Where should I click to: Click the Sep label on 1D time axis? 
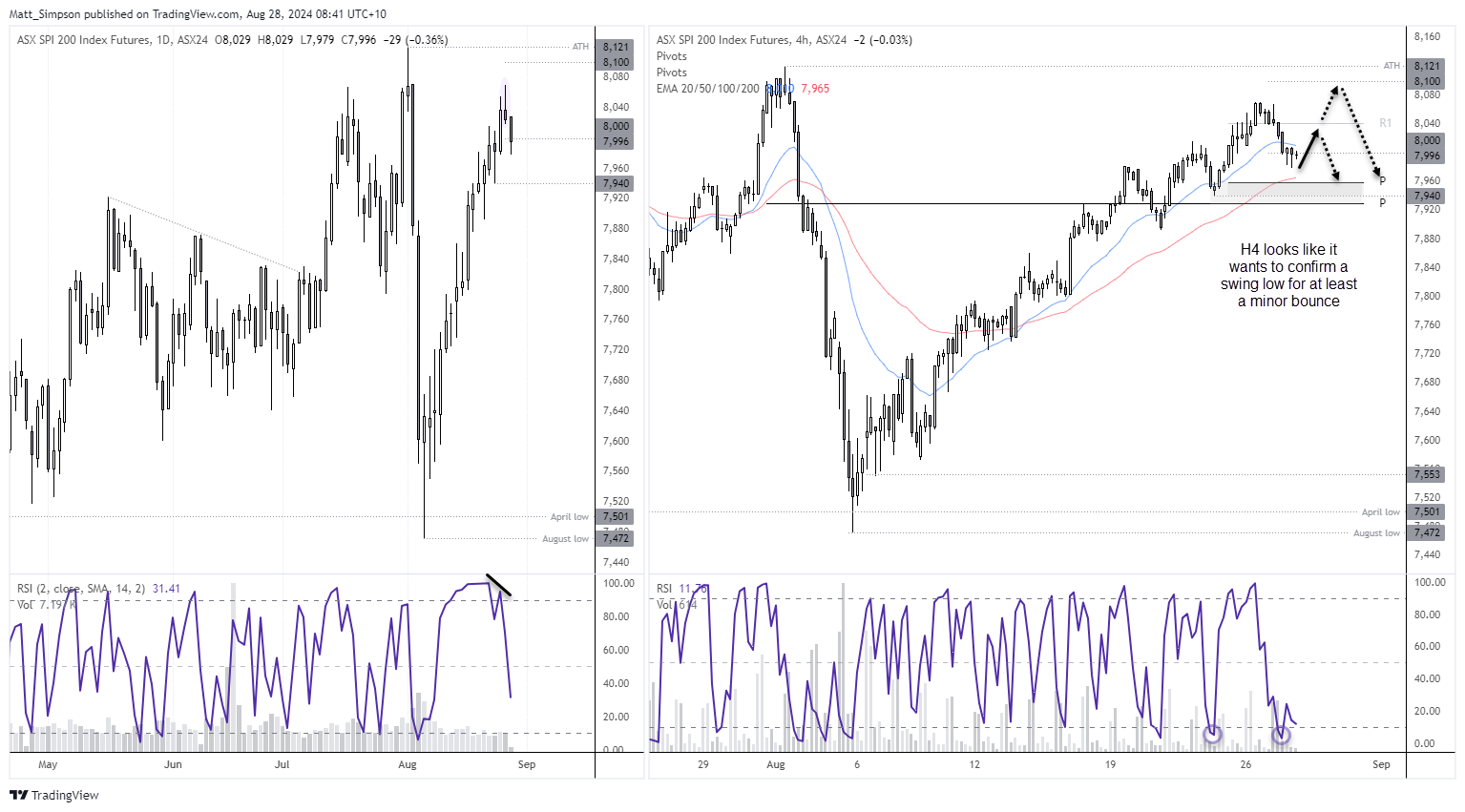tap(527, 764)
